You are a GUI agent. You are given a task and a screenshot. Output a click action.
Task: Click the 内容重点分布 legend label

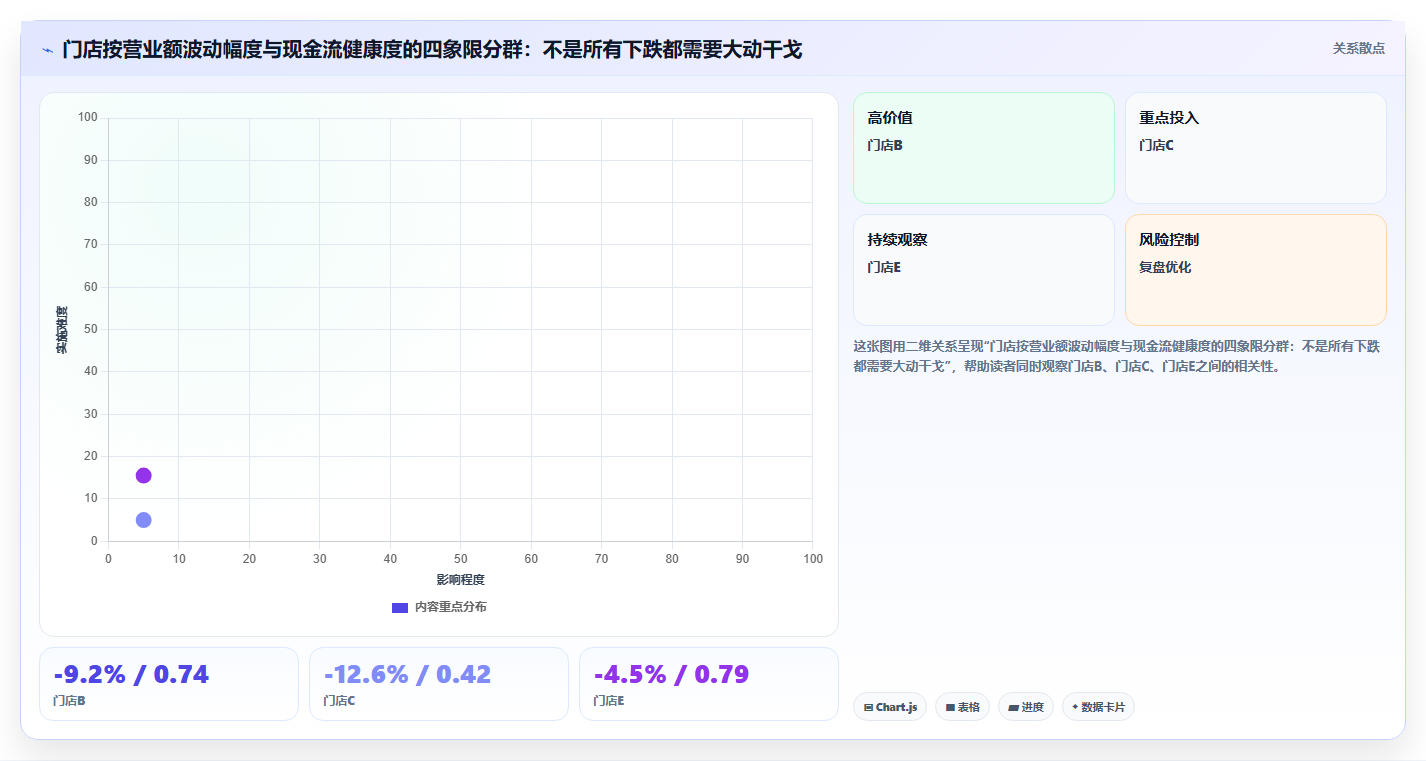click(451, 607)
